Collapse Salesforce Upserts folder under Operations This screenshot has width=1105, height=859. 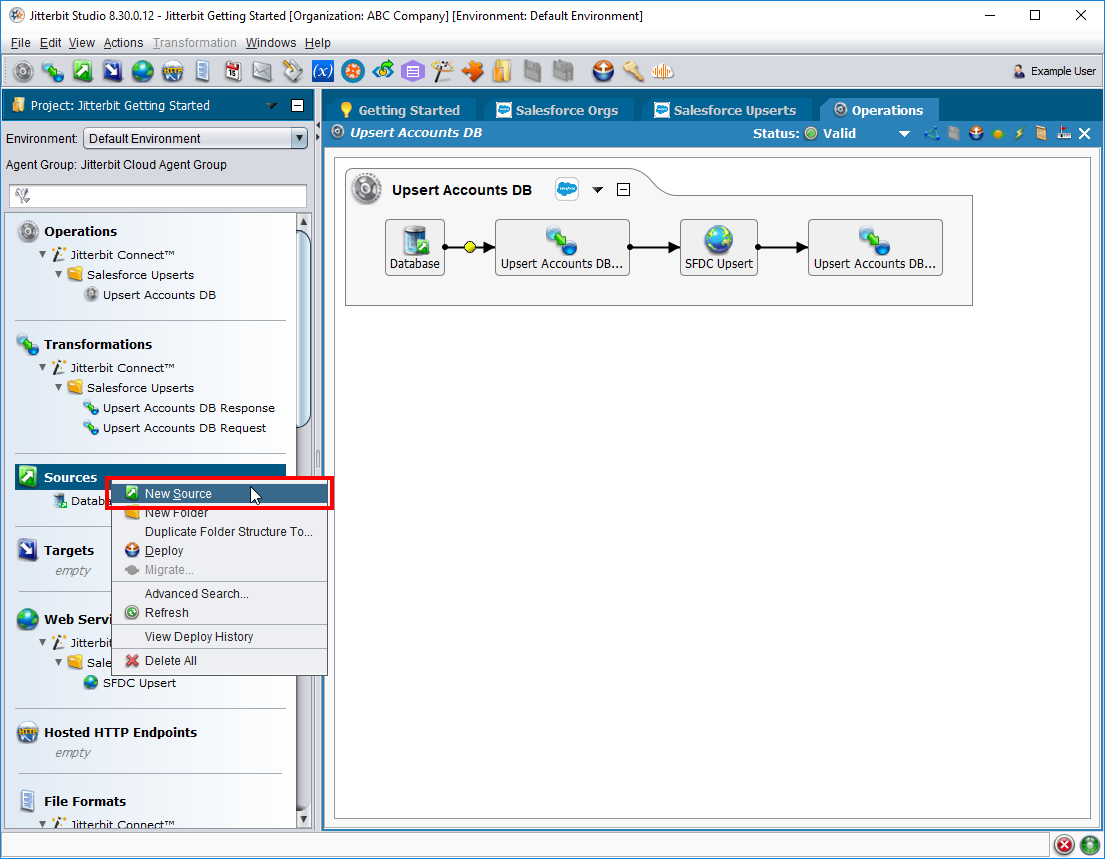tap(59, 275)
